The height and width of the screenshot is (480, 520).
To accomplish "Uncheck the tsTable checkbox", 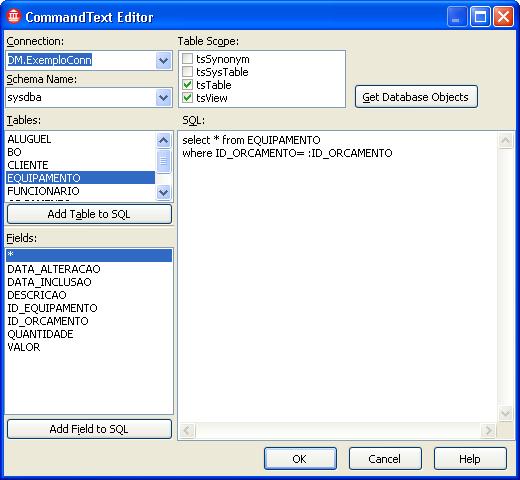I will (187, 85).
